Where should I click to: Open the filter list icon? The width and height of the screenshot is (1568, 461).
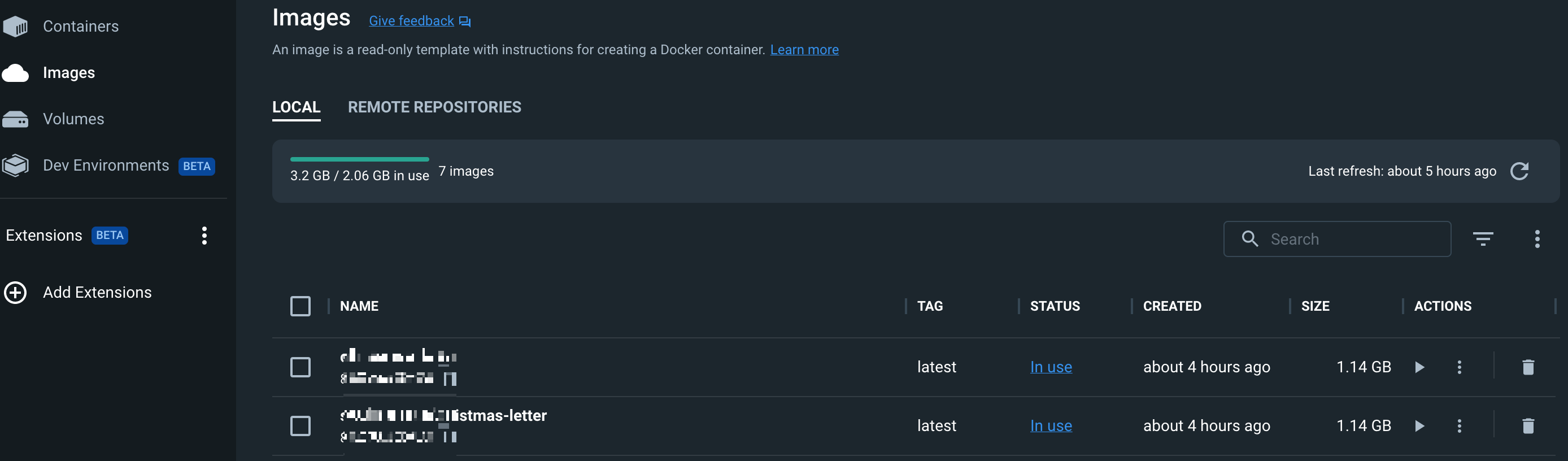coord(1482,239)
